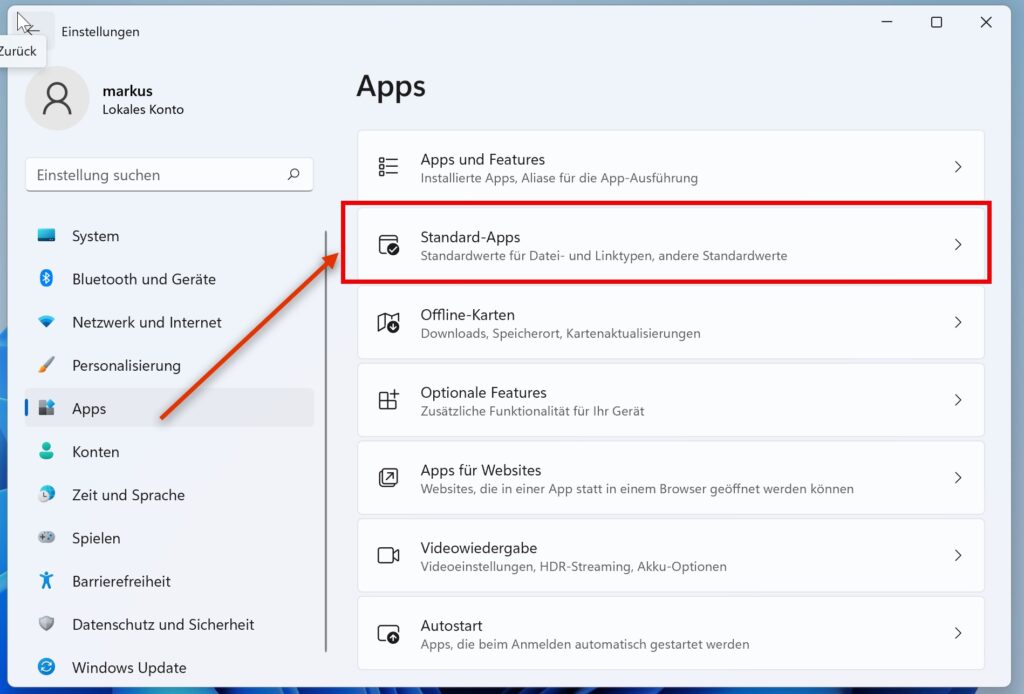Click the Apps und Features list icon
This screenshot has height=694, width=1024.
click(x=388, y=167)
